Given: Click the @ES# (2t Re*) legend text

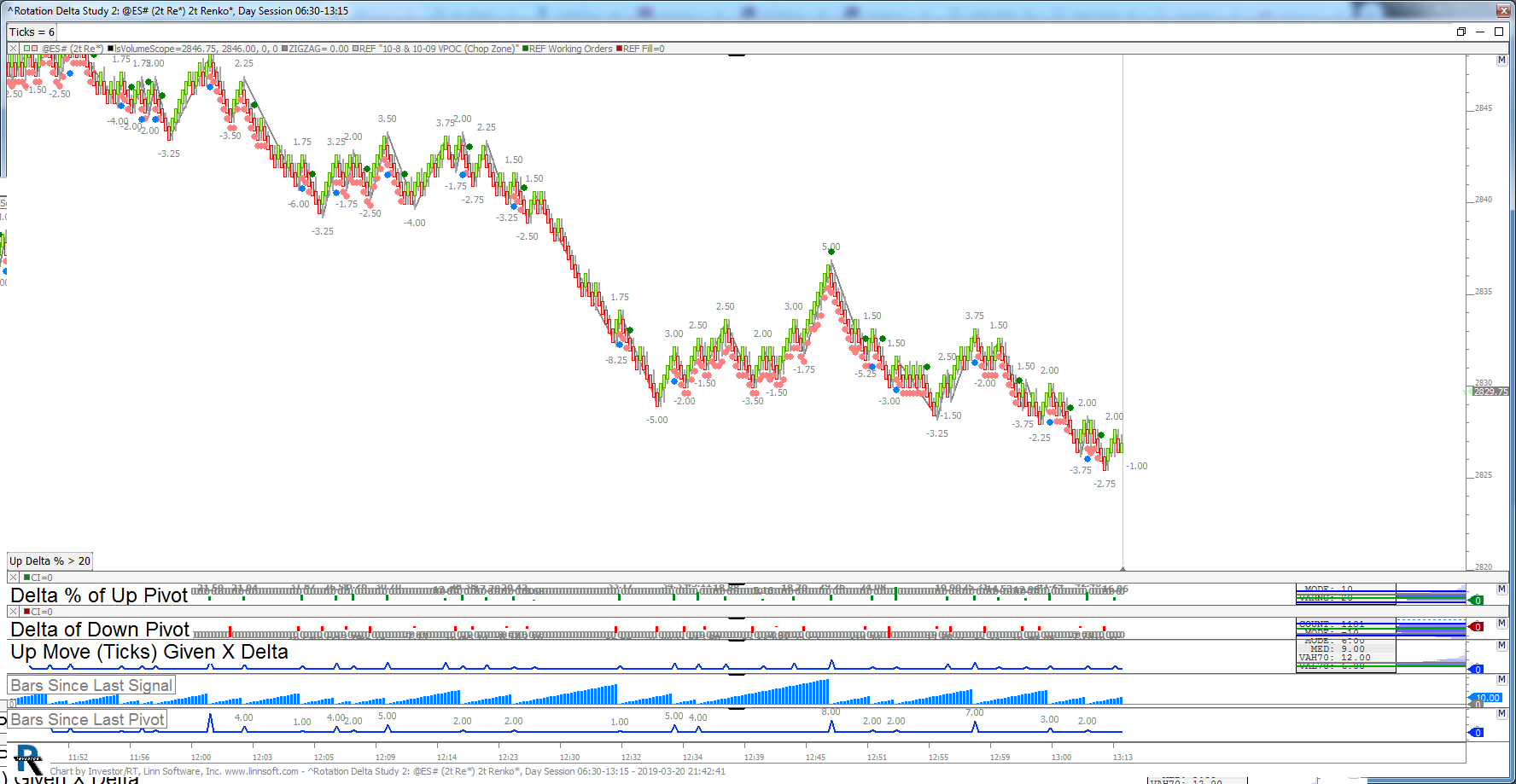Looking at the screenshot, I should pyautogui.click(x=73, y=49).
